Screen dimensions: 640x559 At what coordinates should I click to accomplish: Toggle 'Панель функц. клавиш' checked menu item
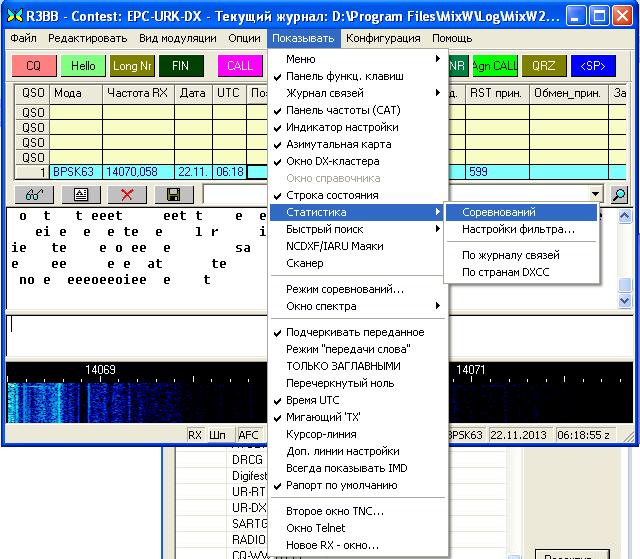pyautogui.click(x=345, y=76)
